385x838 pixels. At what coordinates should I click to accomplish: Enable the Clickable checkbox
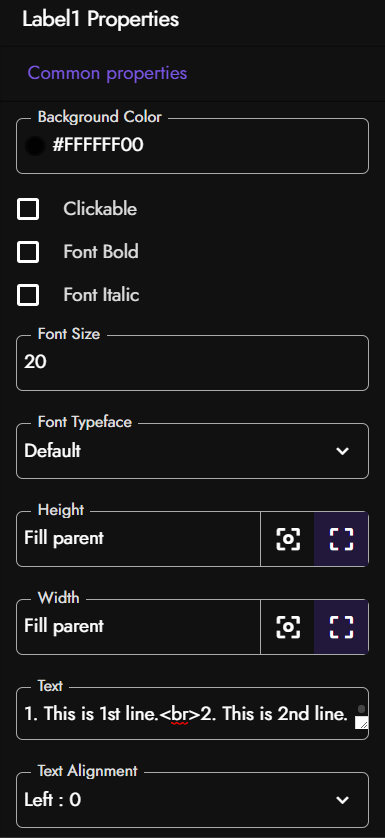click(x=28, y=209)
